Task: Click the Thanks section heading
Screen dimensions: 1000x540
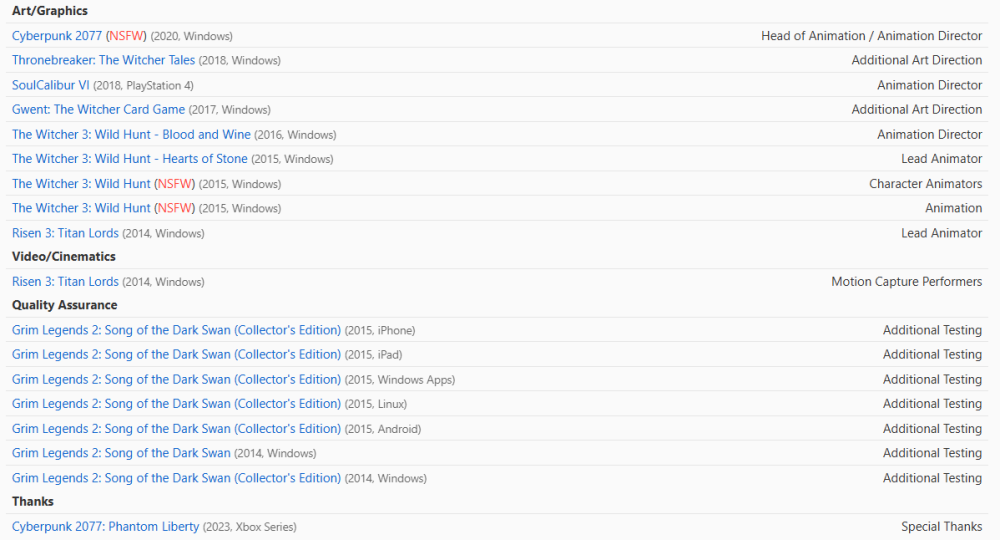Action: pos(33,502)
